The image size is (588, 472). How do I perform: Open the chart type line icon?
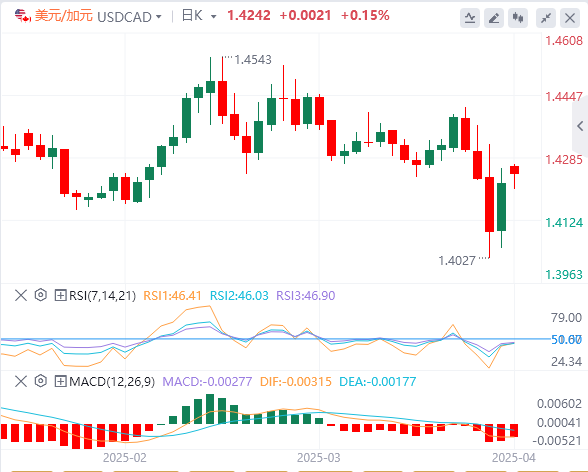pyautogui.click(x=470, y=18)
